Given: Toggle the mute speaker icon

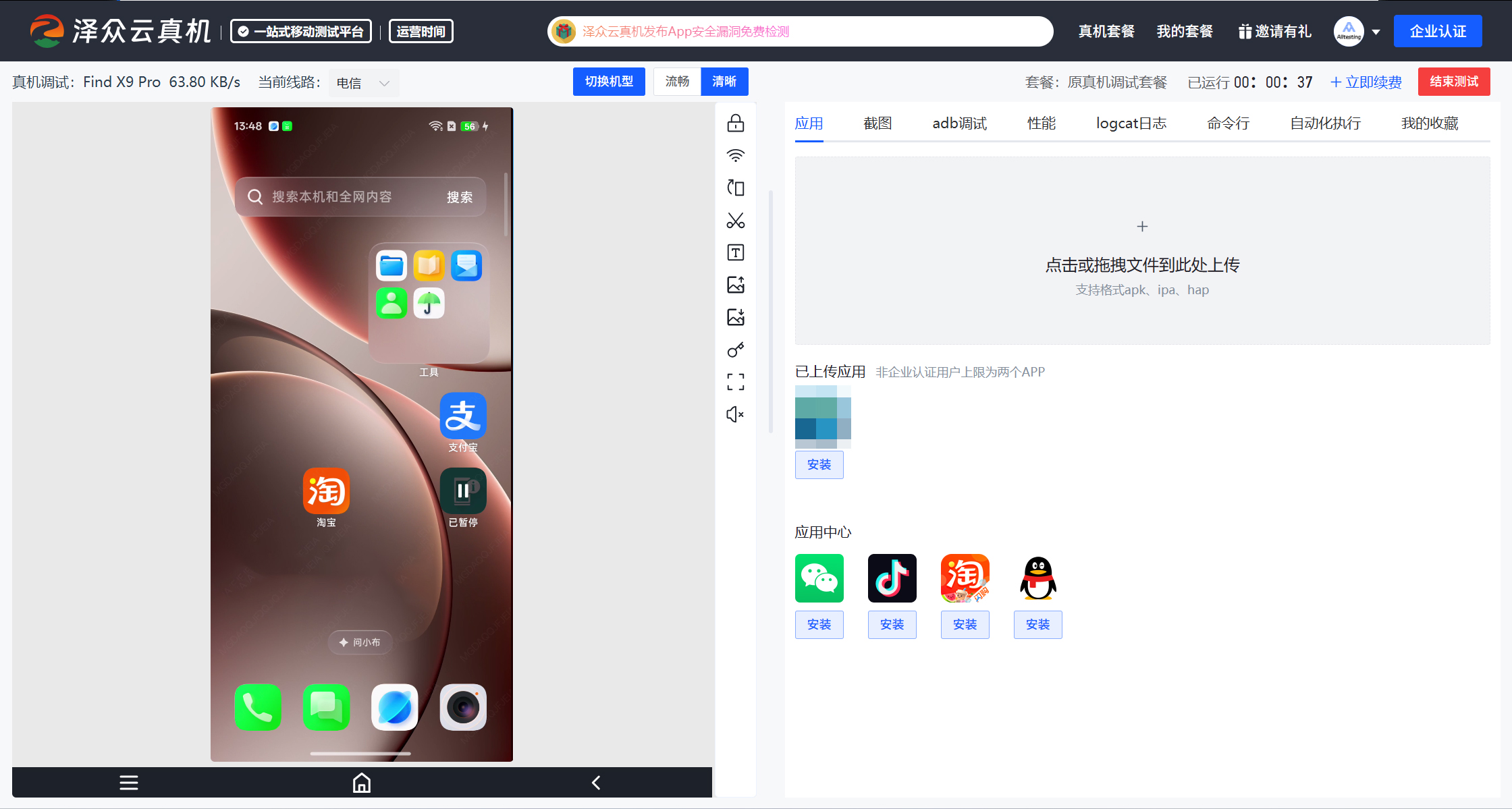Looking at the screenshot, I should tap(736, 414).
